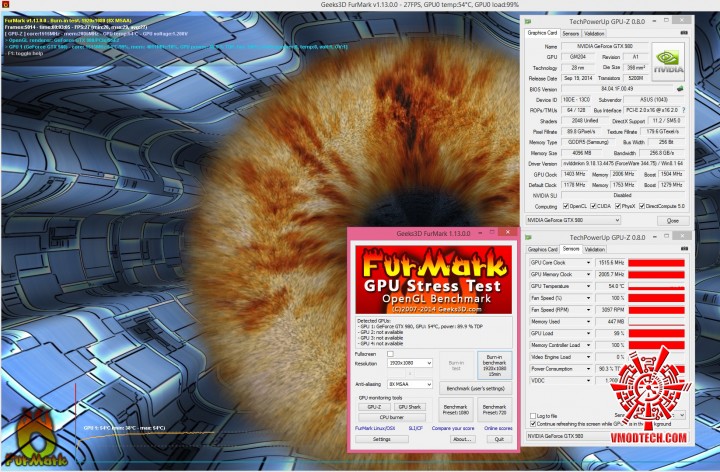This screenshot has width=720, height=472.
Task: Select Graphics Card tab in top GPU-Z window
Action: tap(542, 33)
